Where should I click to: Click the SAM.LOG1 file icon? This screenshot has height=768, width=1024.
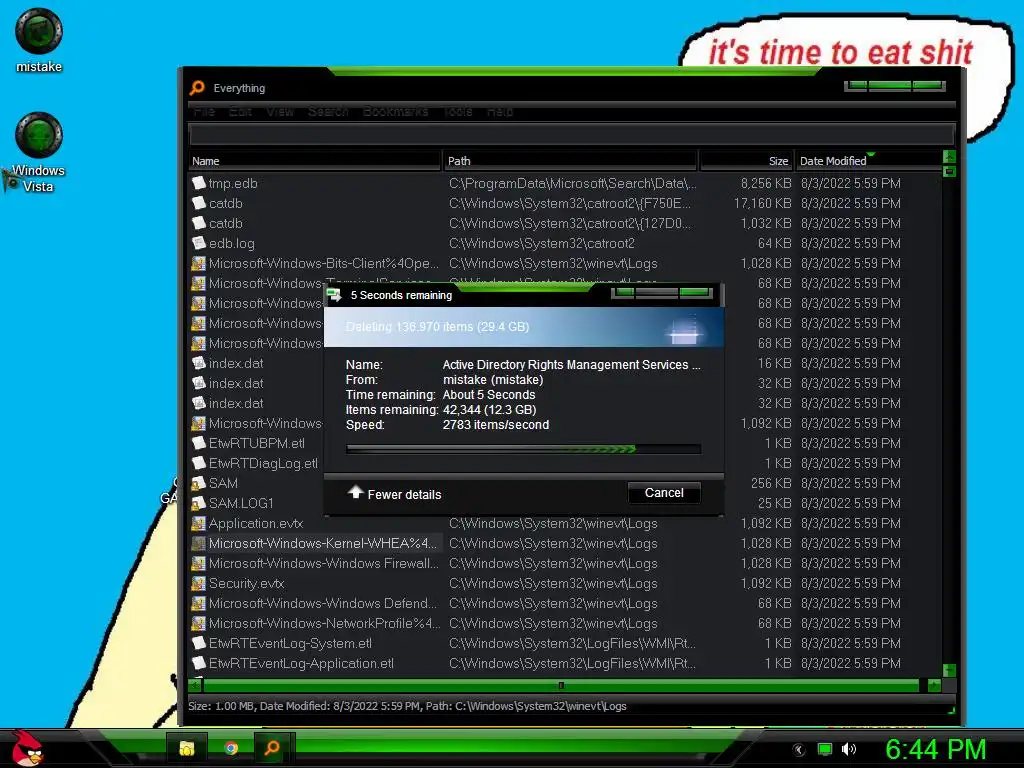pos(199,503)
